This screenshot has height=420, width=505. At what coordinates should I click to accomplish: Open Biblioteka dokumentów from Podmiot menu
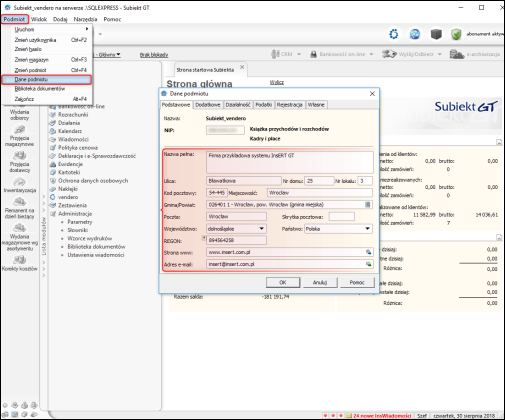click(x=47, y=89)
